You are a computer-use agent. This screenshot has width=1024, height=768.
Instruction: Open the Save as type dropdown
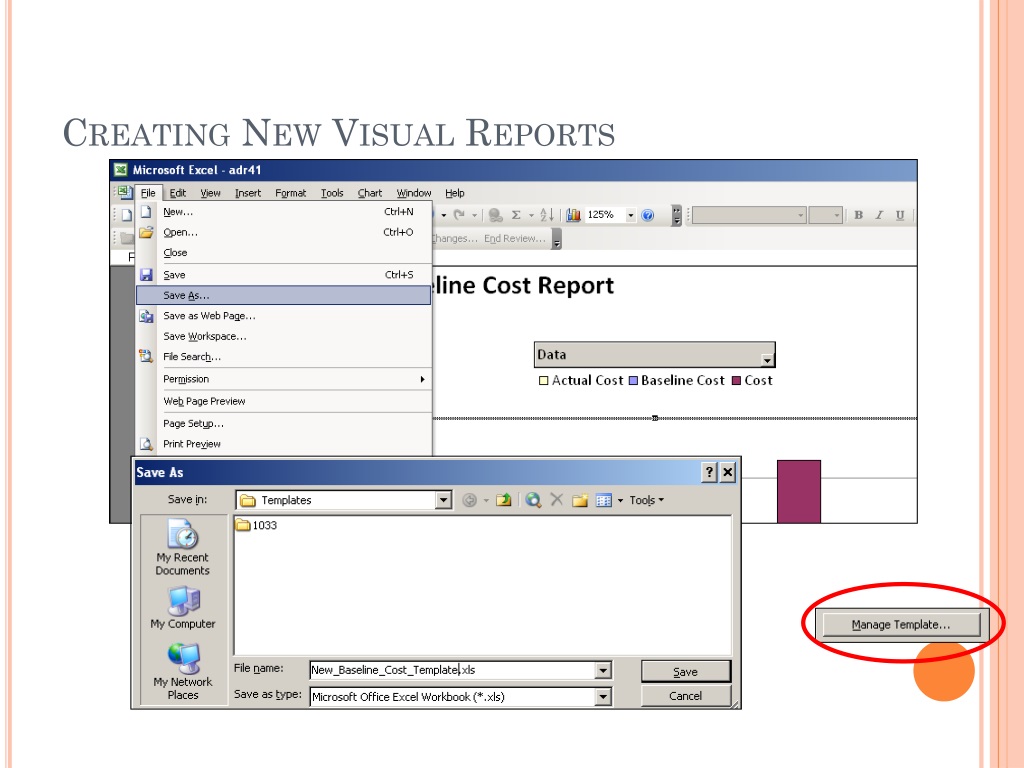coord(603,697)
